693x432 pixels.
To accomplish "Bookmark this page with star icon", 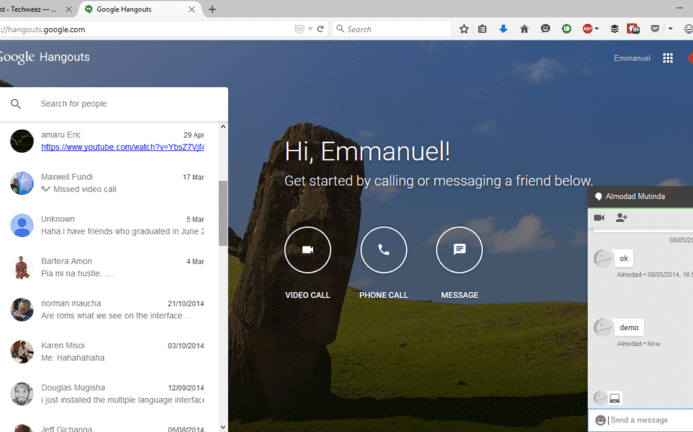I will [464, 29].
